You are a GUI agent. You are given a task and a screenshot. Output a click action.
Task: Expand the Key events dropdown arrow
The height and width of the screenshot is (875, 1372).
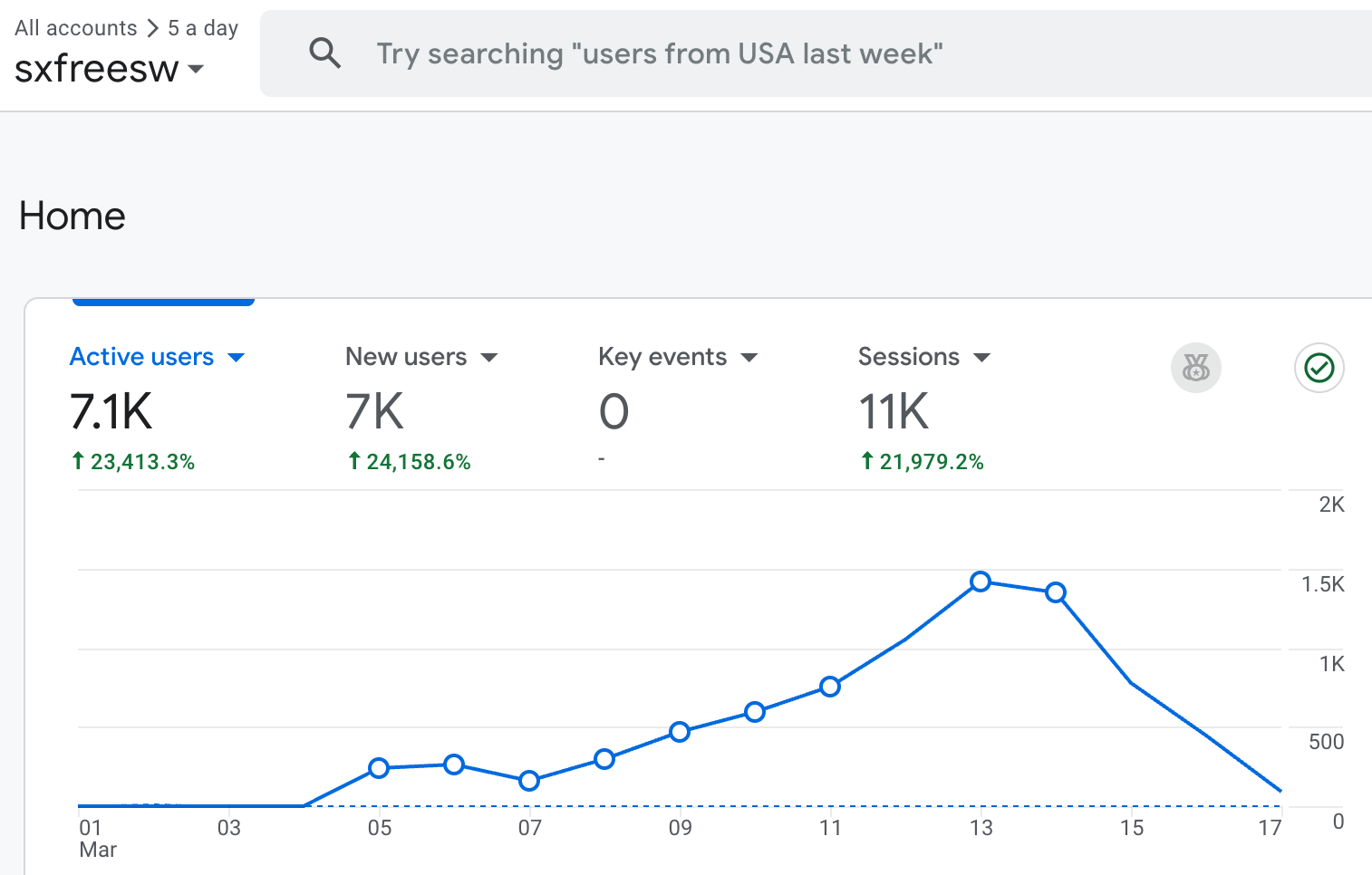point(749,358)
